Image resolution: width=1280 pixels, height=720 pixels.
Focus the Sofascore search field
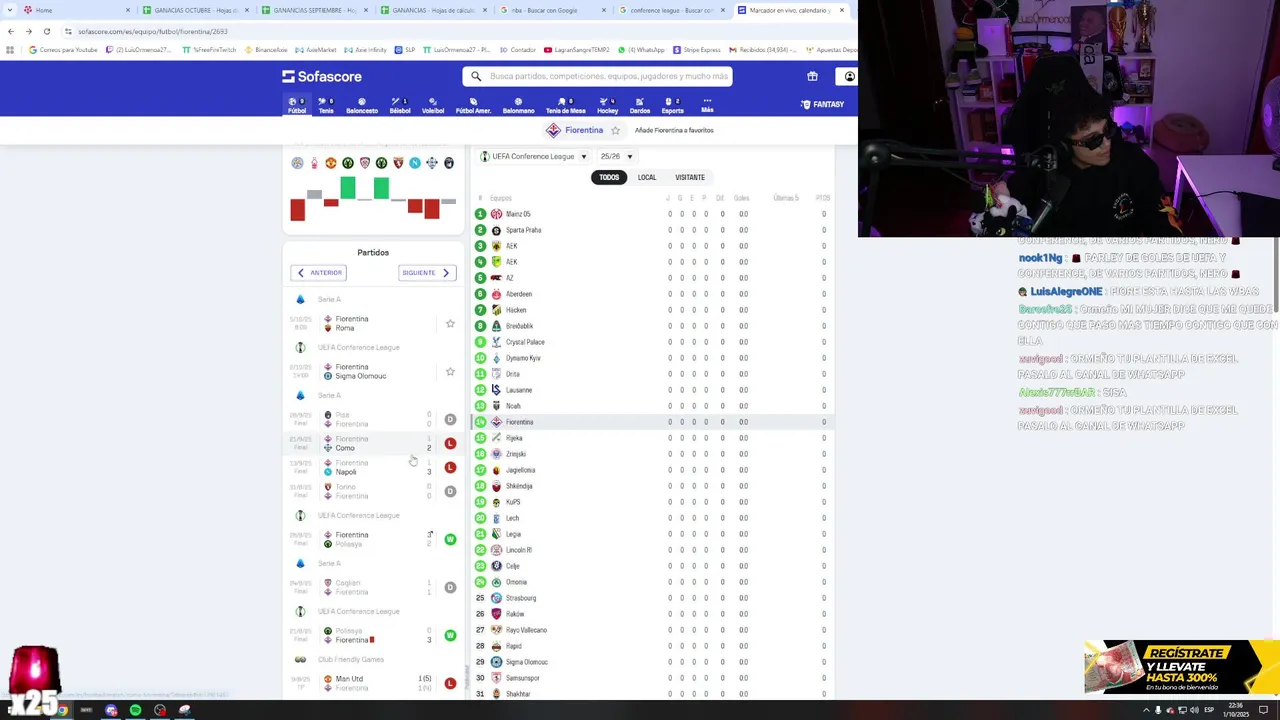597,76
